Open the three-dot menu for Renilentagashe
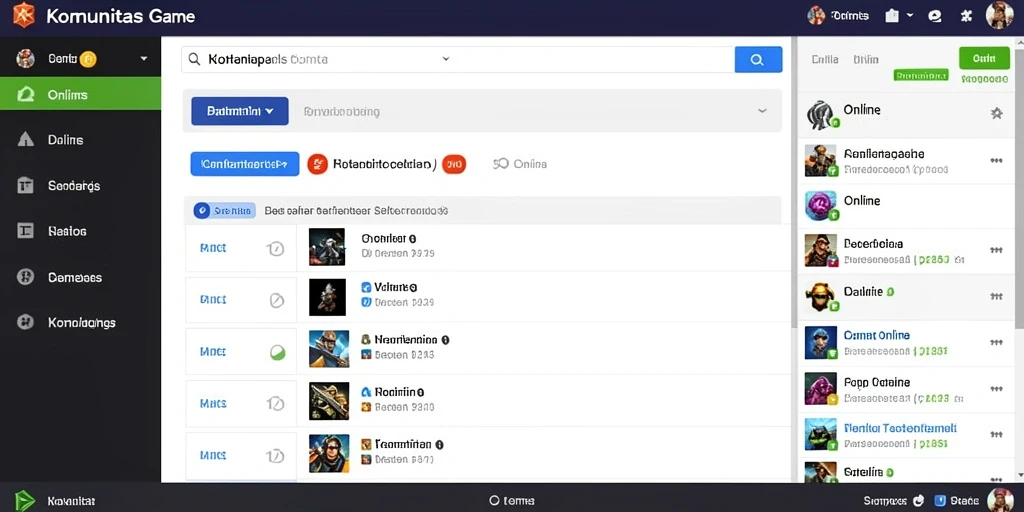1024x512 pixels. [x=996, y=160]
